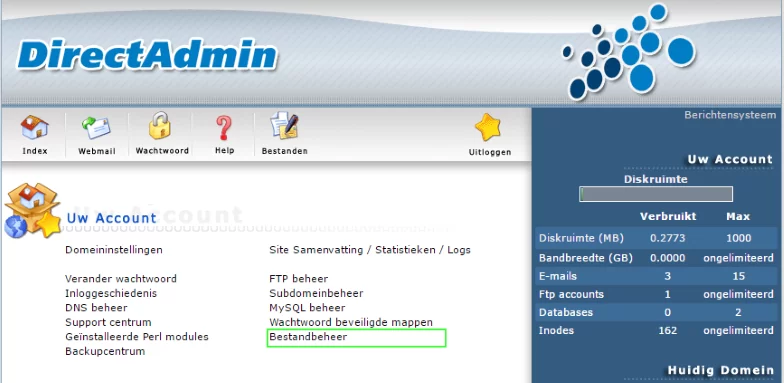This screenshot has width=784, height=383.
Task: Click Verander wachtwoord link
Action: click(x=120, y=278)
